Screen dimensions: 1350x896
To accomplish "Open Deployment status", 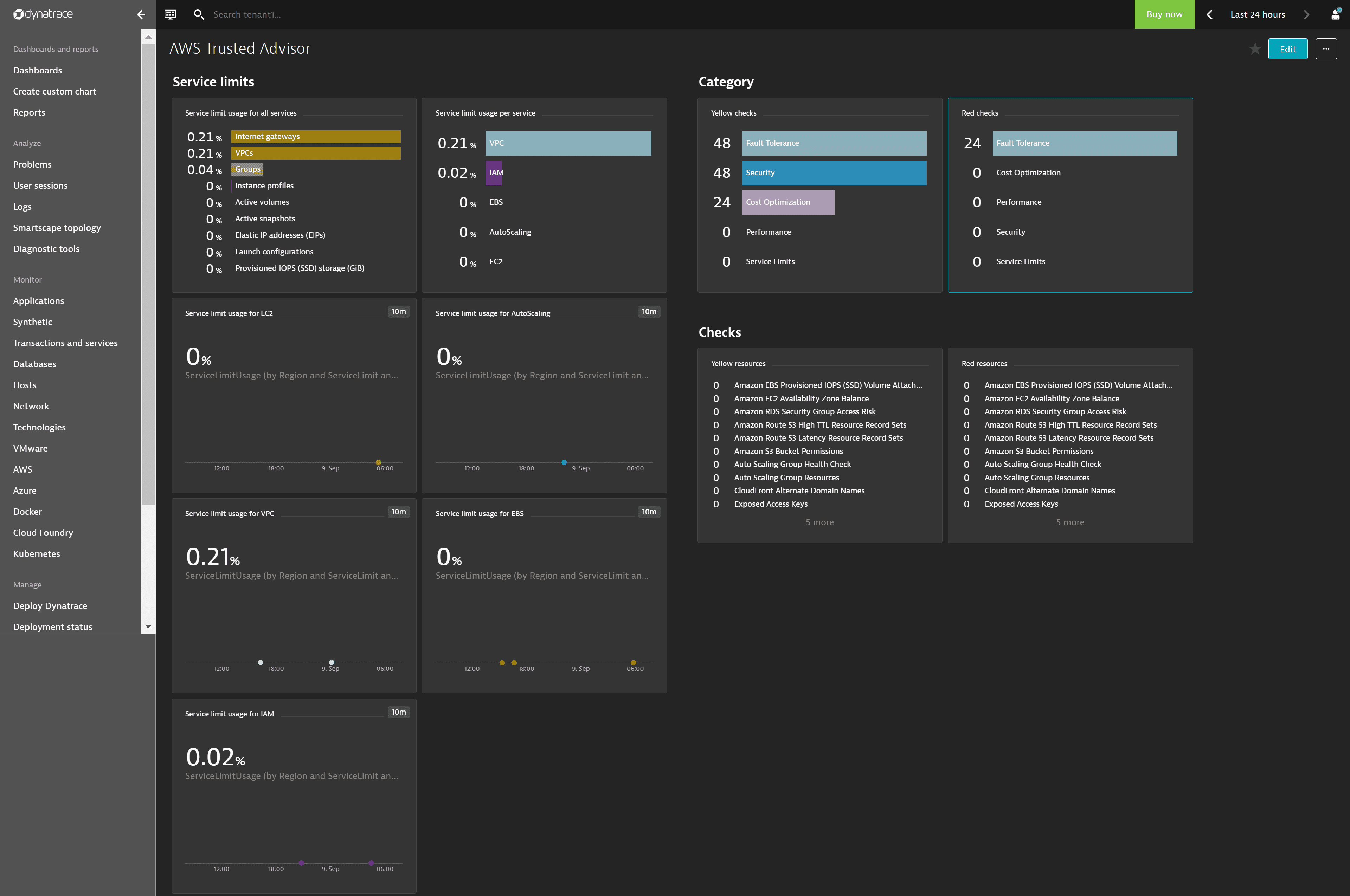I will (x=53, y=628).
